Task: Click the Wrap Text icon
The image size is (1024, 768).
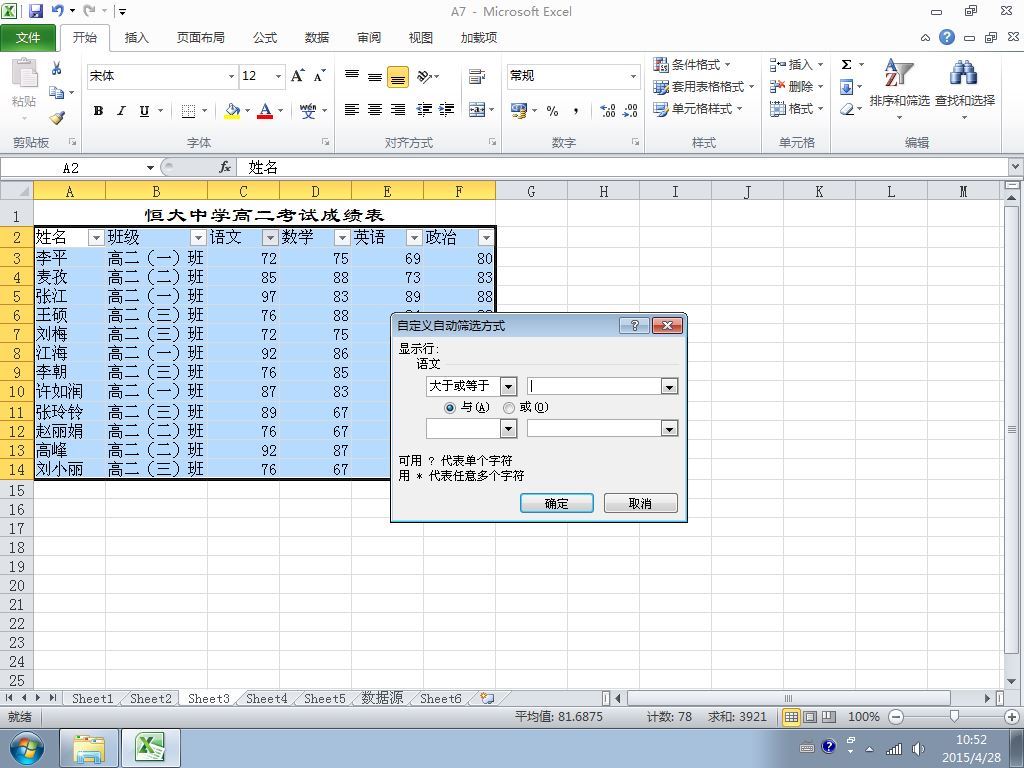Action: pyautogui.click(x=477, y=76)
